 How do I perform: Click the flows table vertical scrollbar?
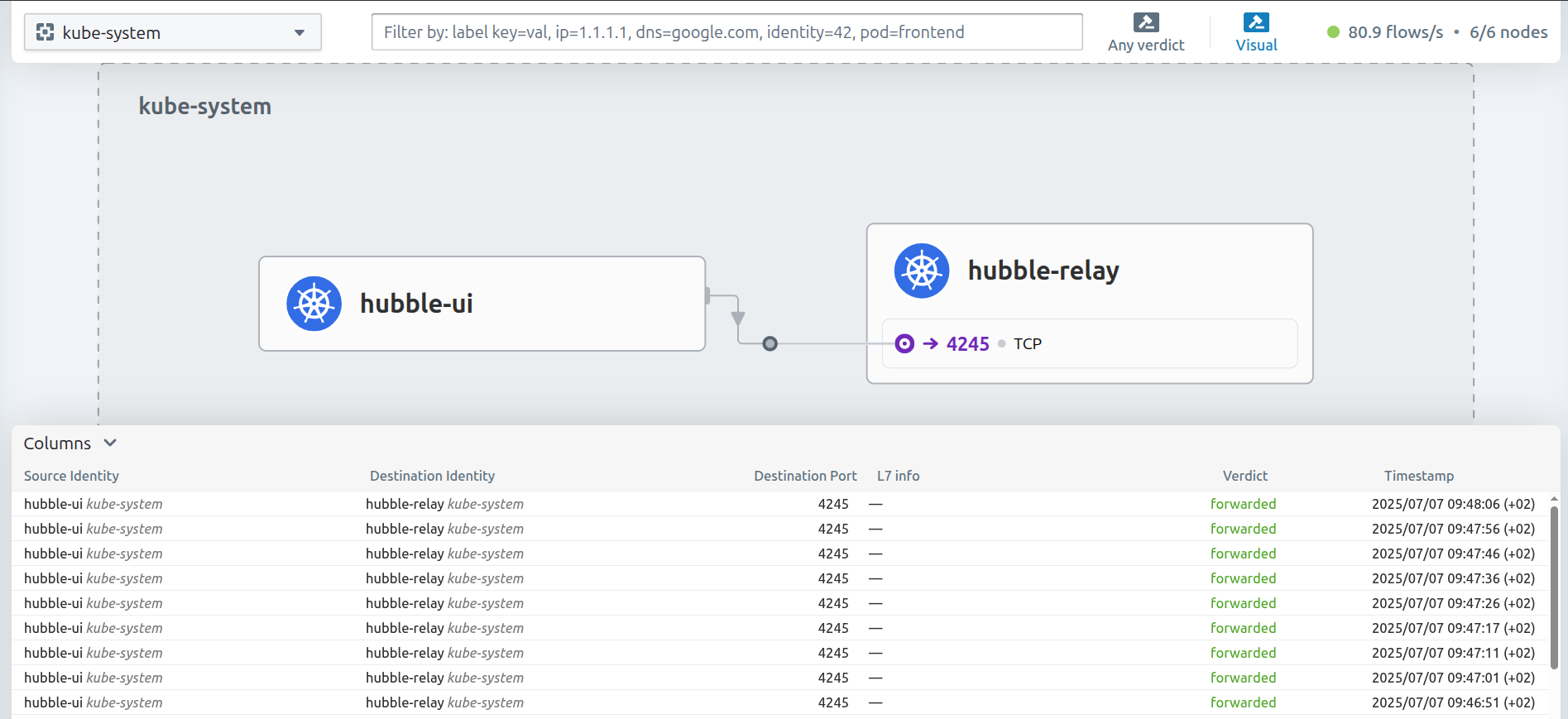tap(1554, 587)
